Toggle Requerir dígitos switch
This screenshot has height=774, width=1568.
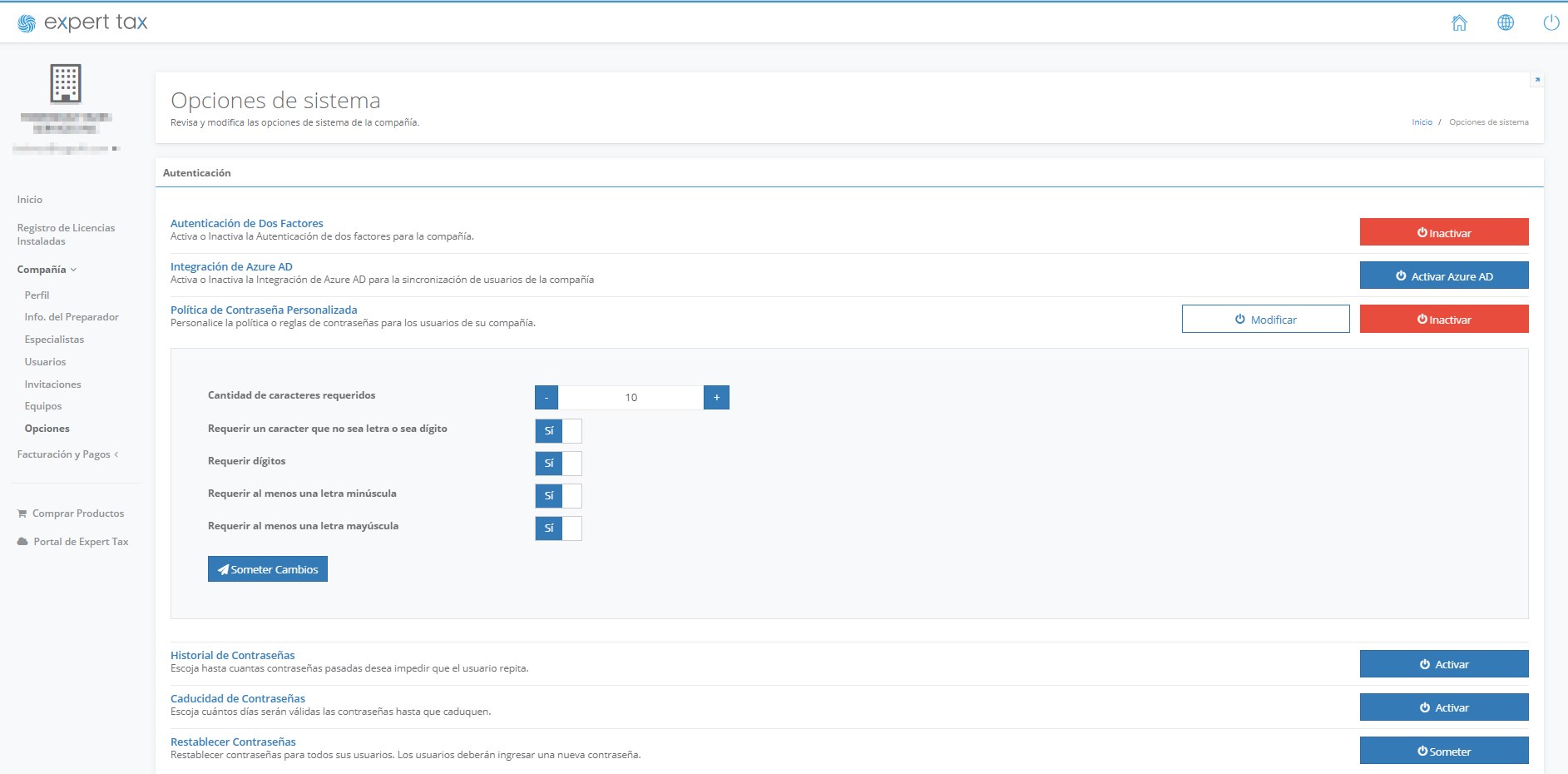click(558, 464)
